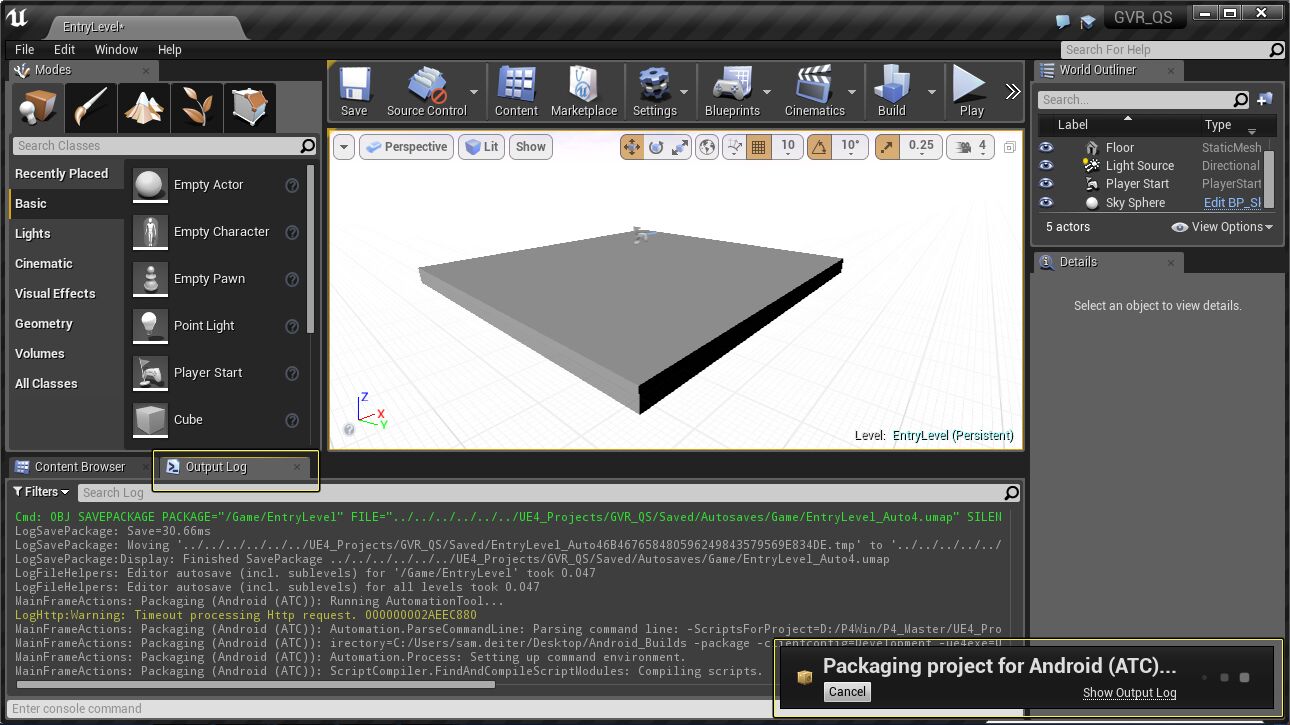Switch to the Content Browser tab
The width and height of the screenshot is (1290, 725).
tap(80, 466)
